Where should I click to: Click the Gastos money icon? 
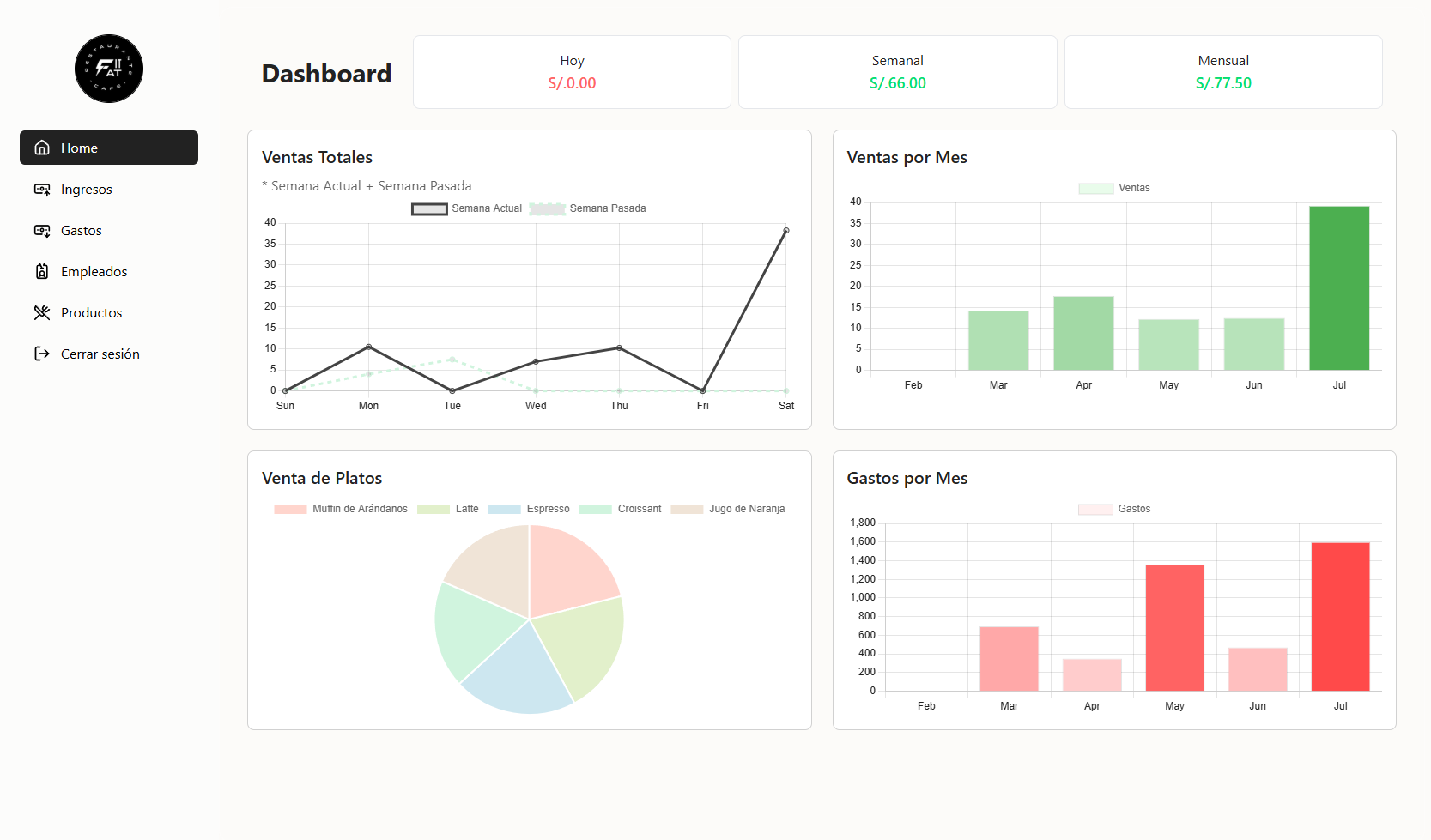pos(42,230)
